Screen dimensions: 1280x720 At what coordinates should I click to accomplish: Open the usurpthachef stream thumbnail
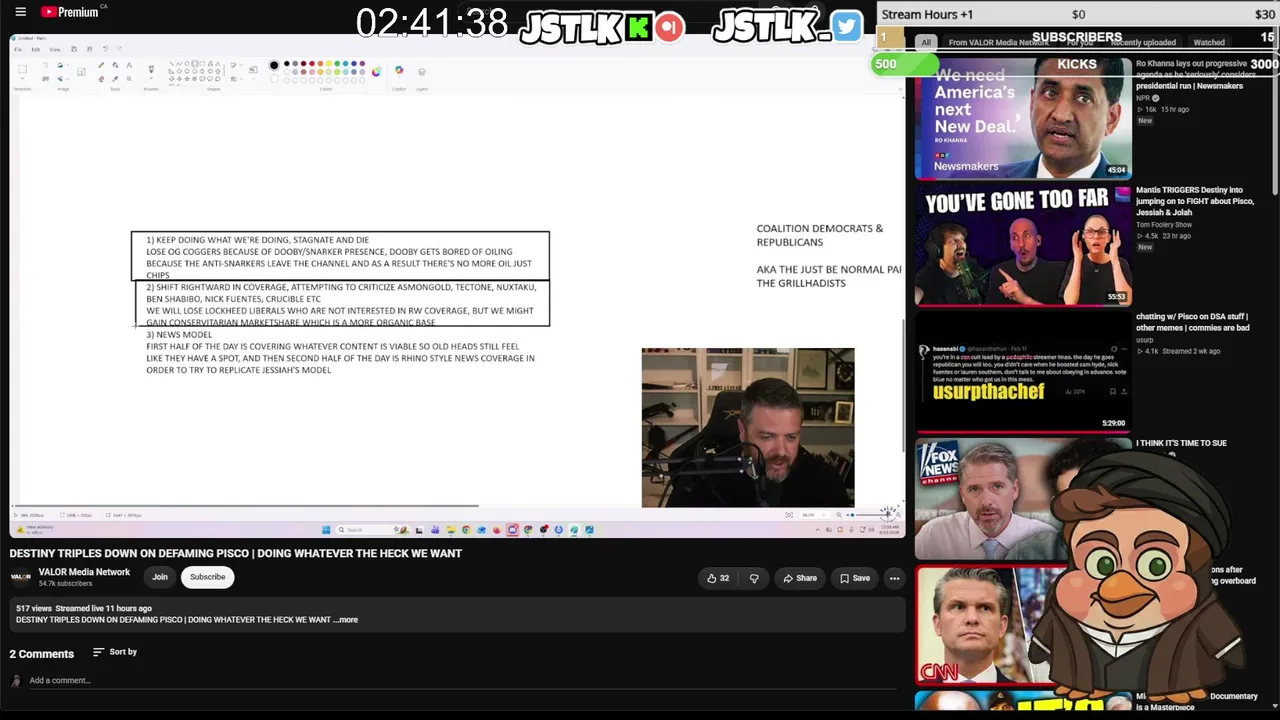click(1023, 371)
